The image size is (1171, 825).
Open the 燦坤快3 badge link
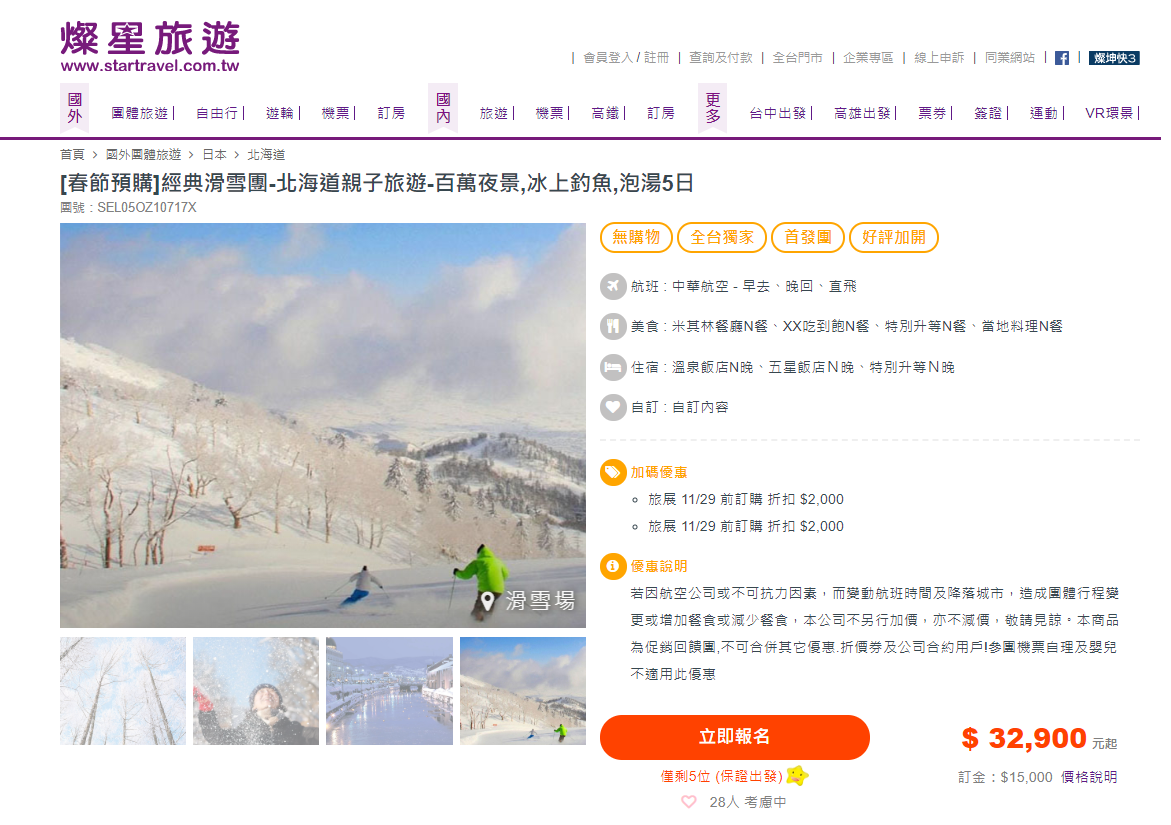click(1114, 58)
